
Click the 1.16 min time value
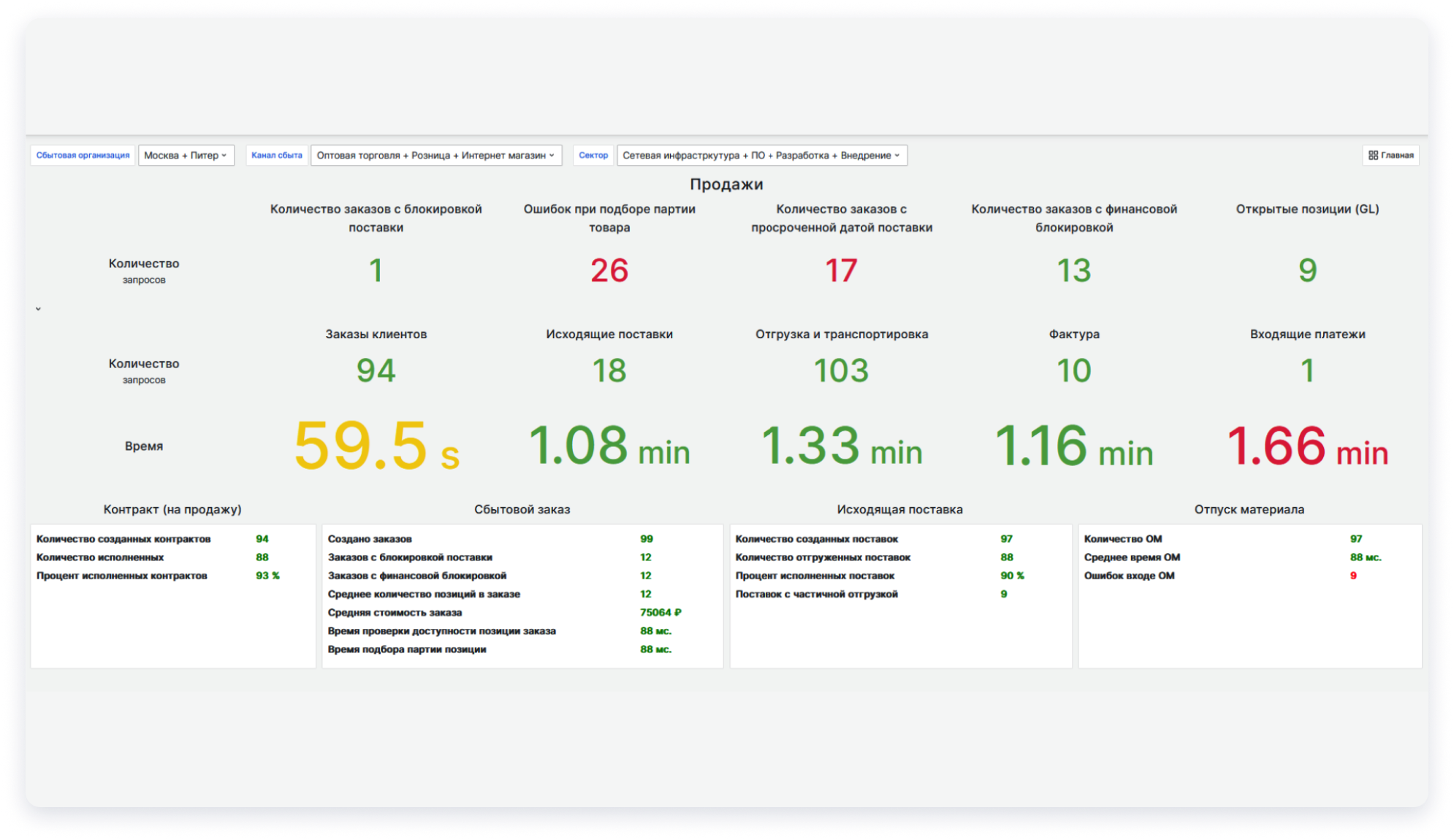(x=1074, y=445)
